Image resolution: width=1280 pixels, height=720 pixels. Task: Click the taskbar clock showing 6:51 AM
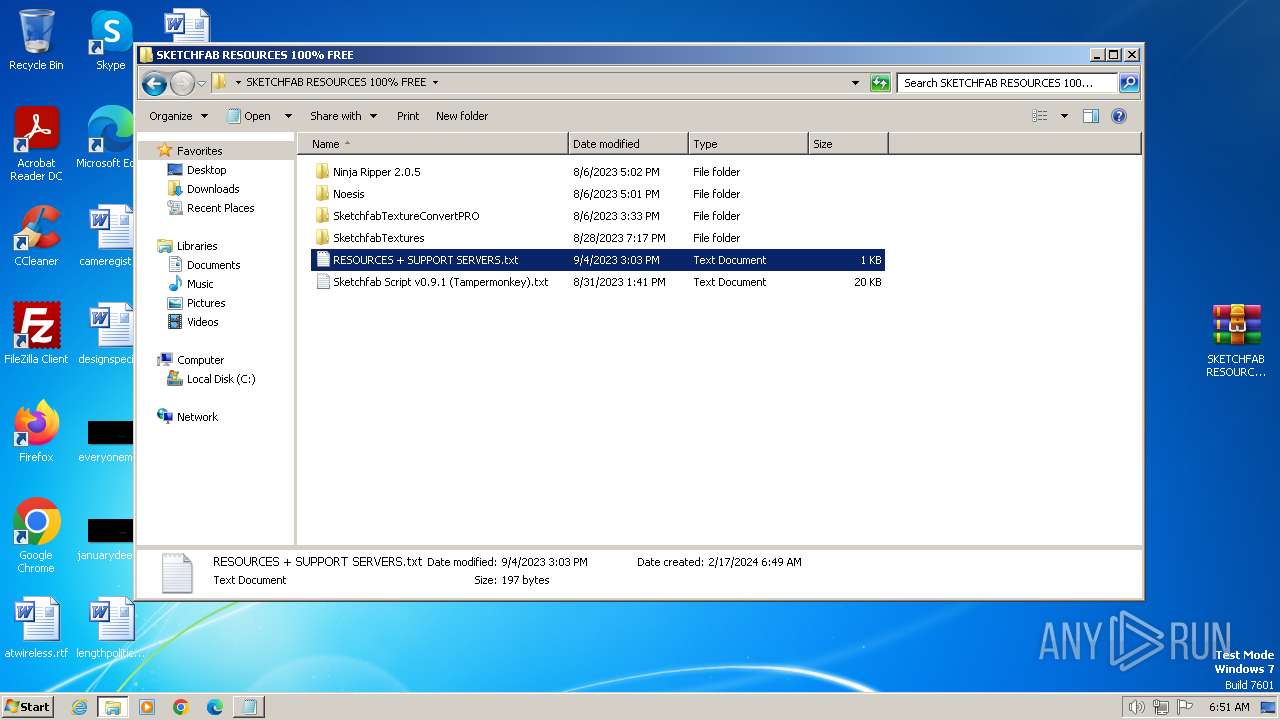(x=1229, y=707)
